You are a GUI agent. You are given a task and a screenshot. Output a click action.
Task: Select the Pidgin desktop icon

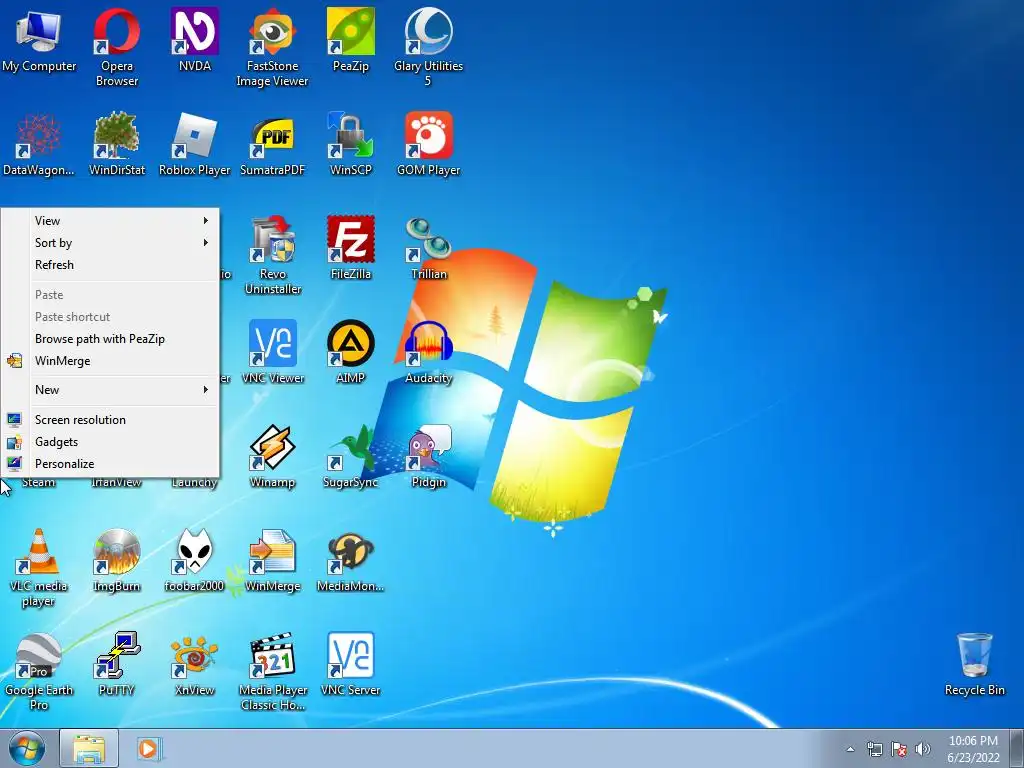click(x=428, y=456)
